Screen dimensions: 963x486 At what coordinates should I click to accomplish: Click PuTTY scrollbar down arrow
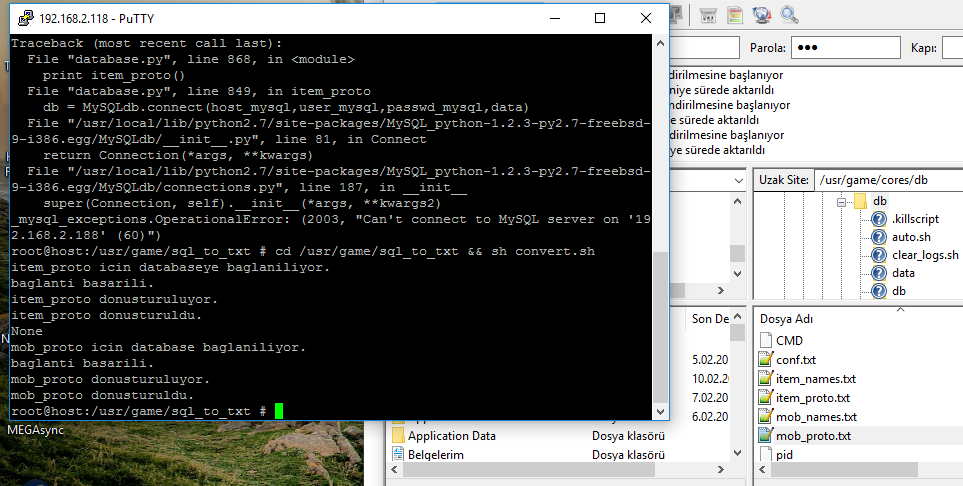click(x=660, y=412)
